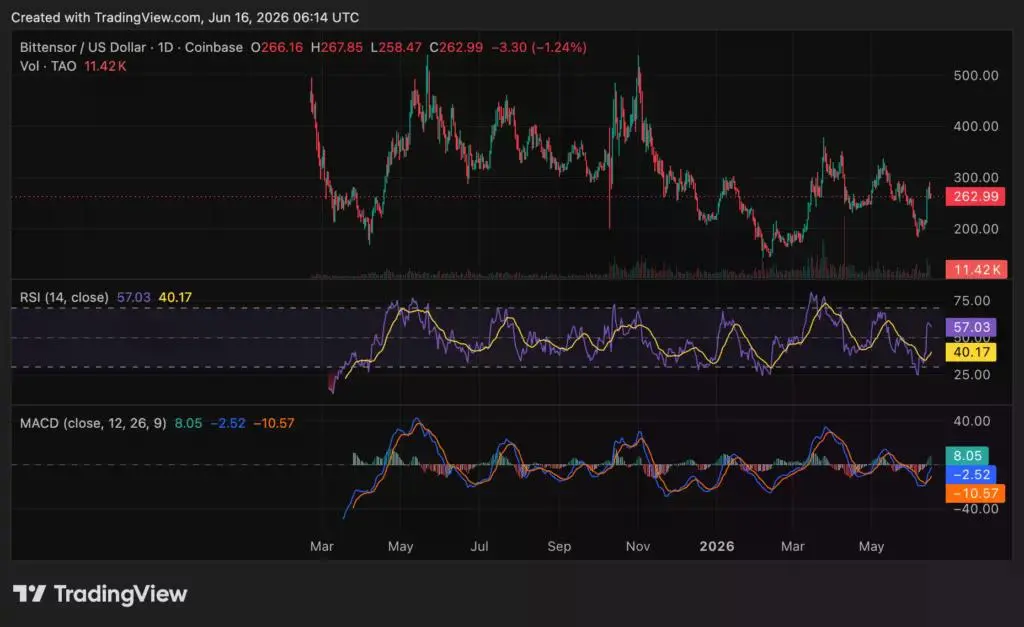Click the 75.00 RSI axis label

click(972, 301)
